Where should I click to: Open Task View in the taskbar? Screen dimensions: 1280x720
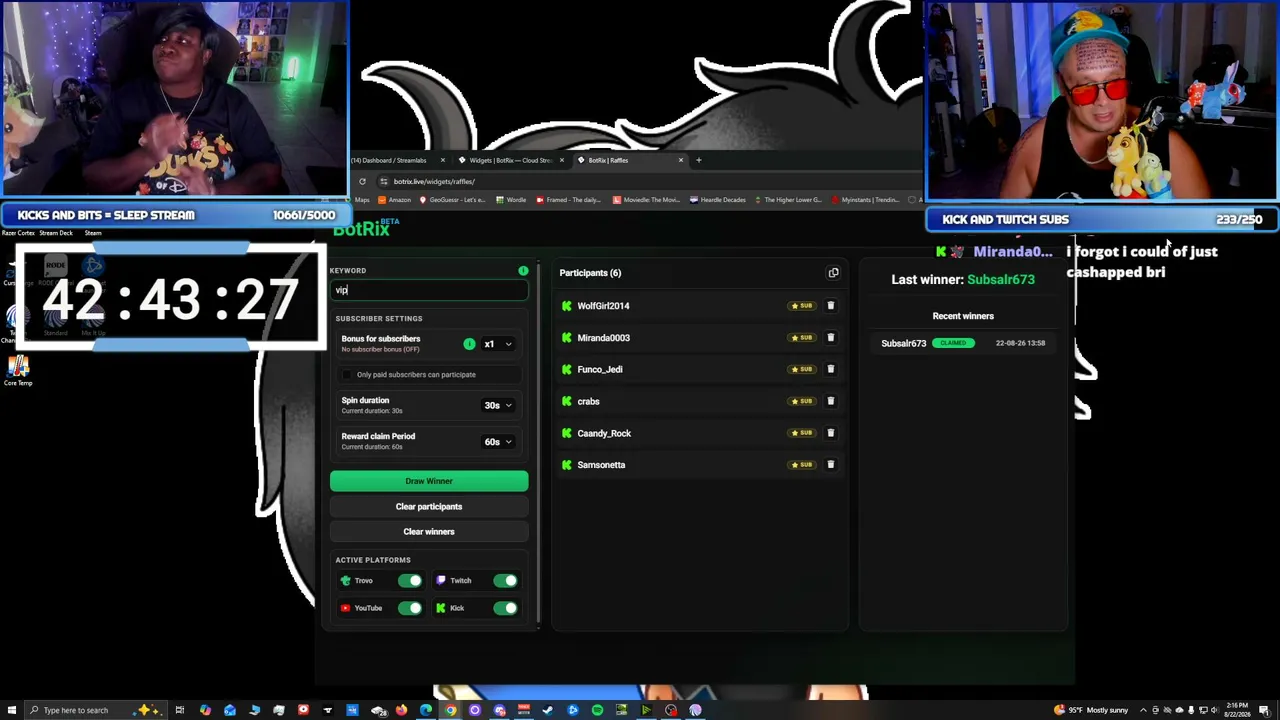pos(180,710)
